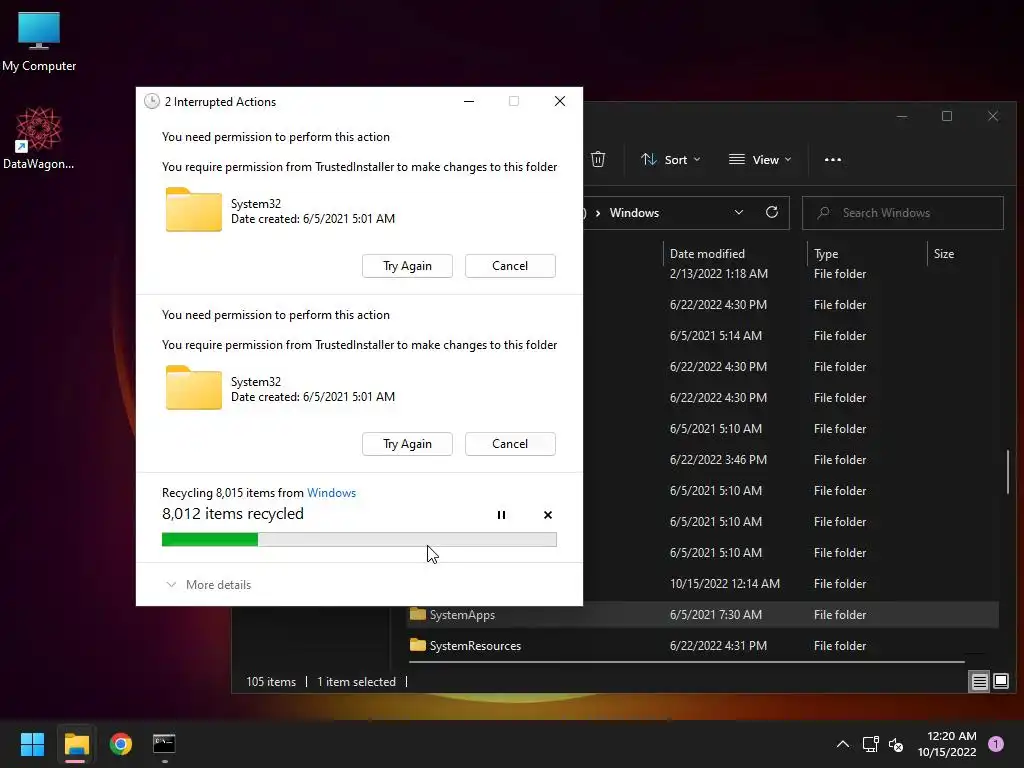Viewport: 1024px width, 768px height.
Task: Expand the address bar history dropdown
Action: [739, 212]
